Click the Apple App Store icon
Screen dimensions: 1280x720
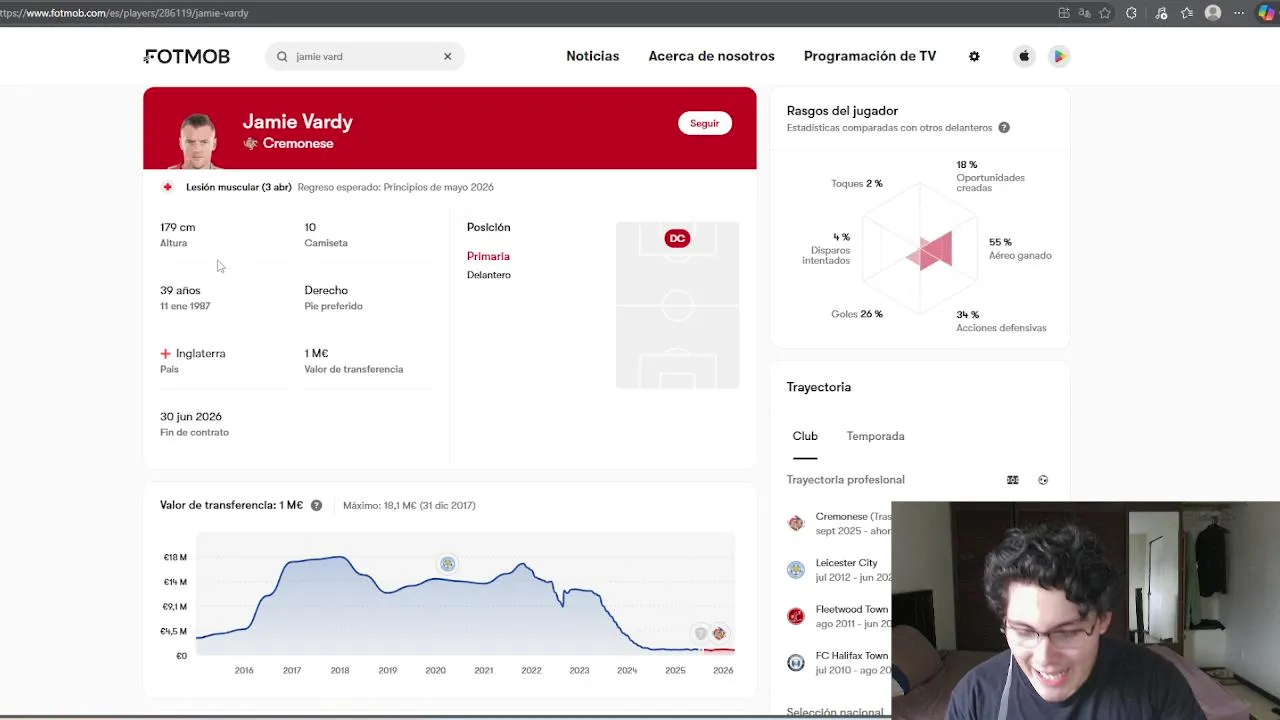1024,57
